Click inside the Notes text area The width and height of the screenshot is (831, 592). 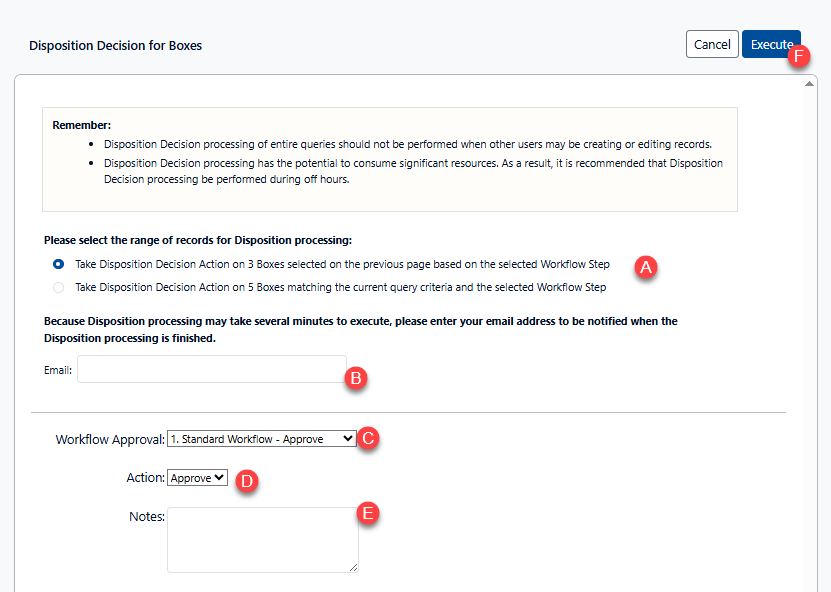(262, 539)
